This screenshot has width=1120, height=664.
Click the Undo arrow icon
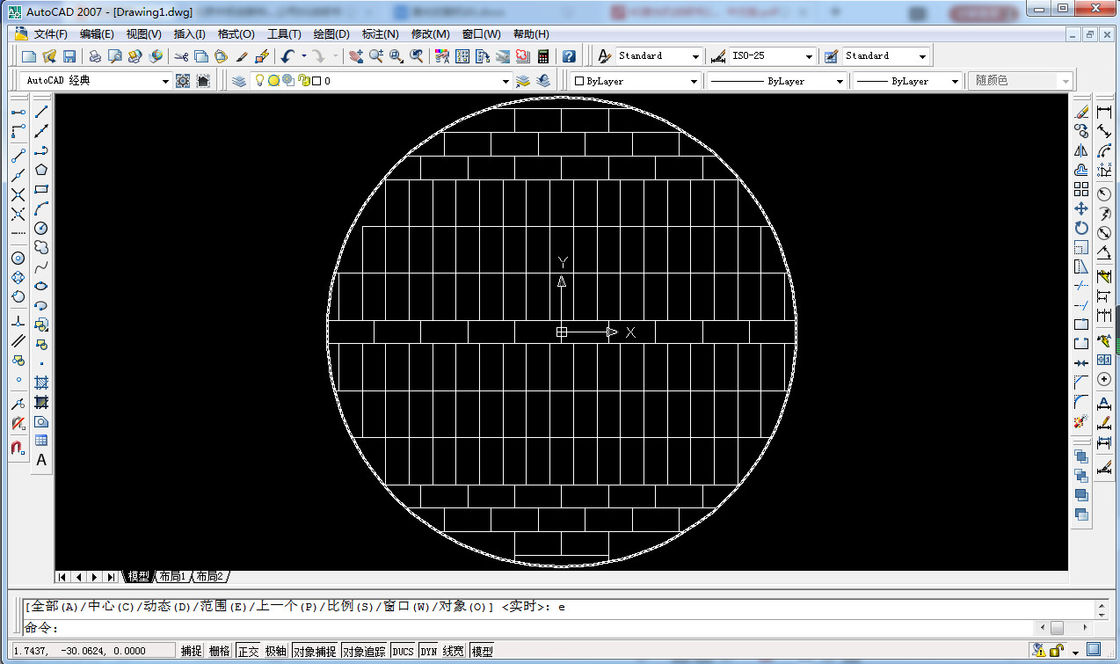tap(287, 57)
